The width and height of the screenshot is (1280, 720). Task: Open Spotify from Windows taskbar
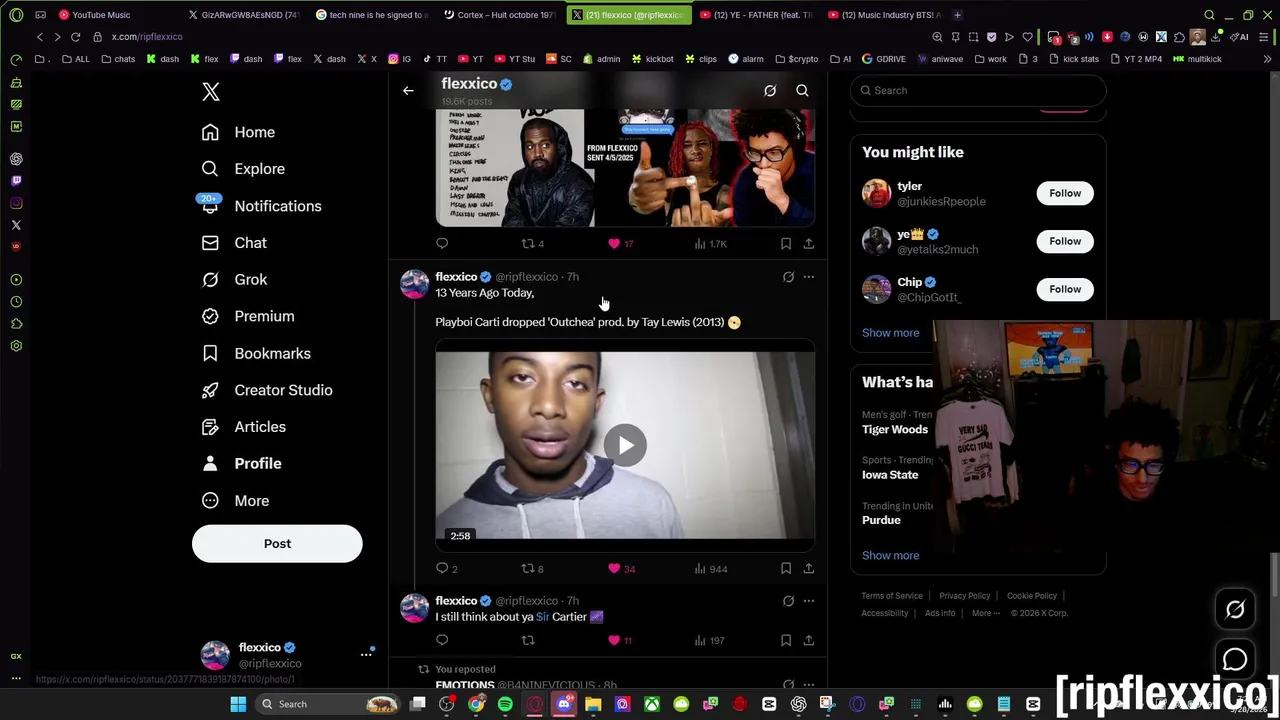pyautogui.click(x=505, y=704)
